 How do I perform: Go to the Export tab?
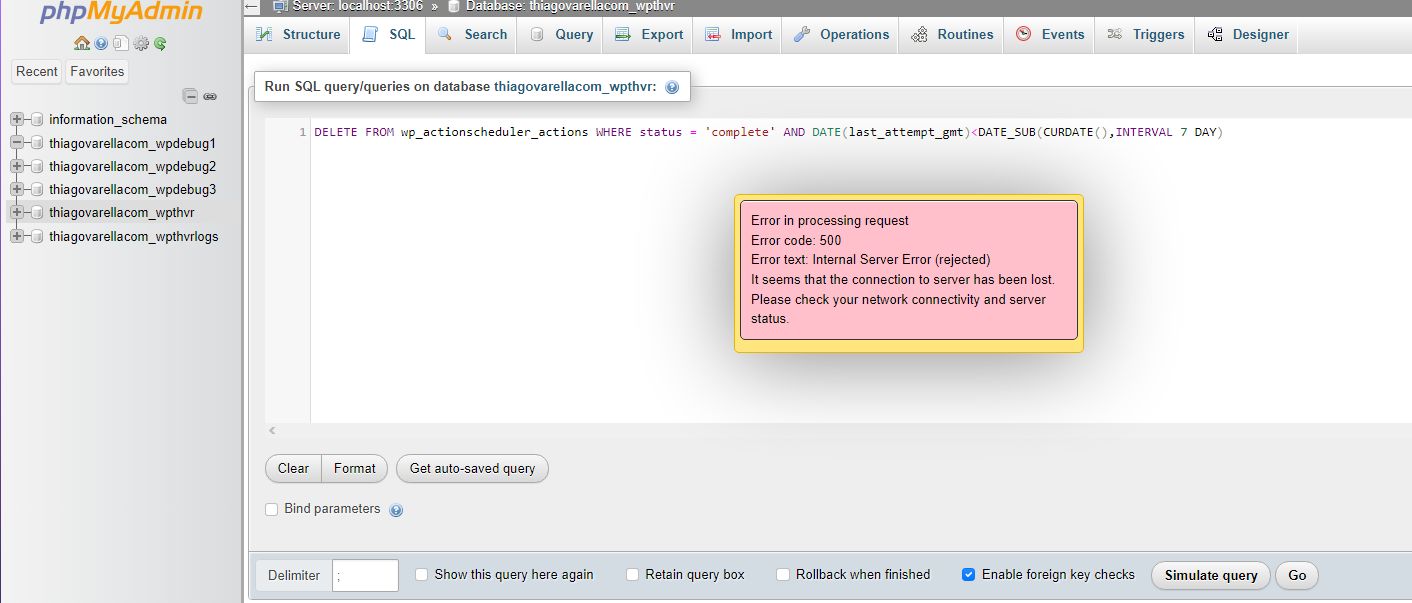pos(649,34)
